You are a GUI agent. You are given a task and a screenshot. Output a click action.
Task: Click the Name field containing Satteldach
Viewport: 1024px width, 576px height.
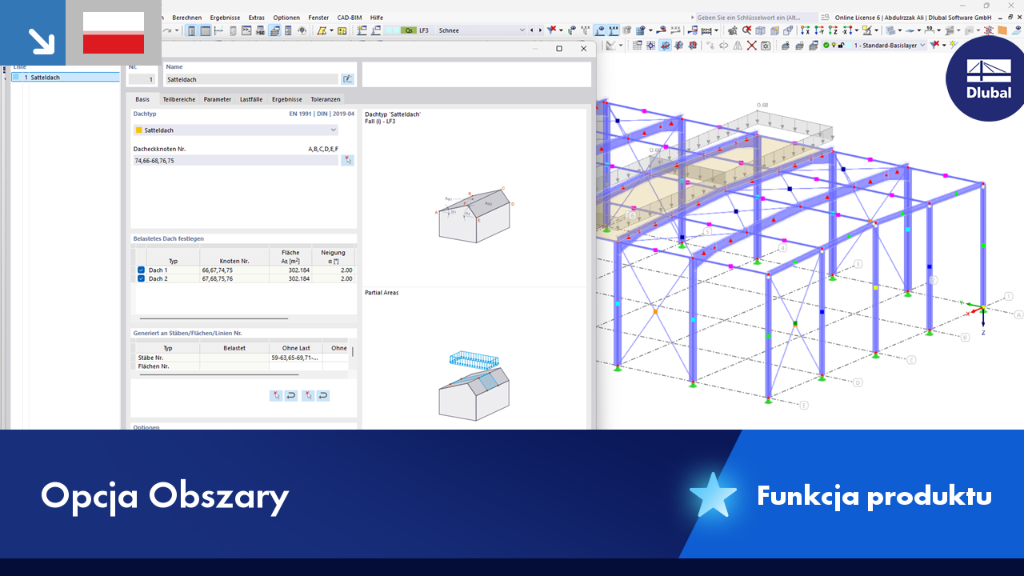pos(251,79)
